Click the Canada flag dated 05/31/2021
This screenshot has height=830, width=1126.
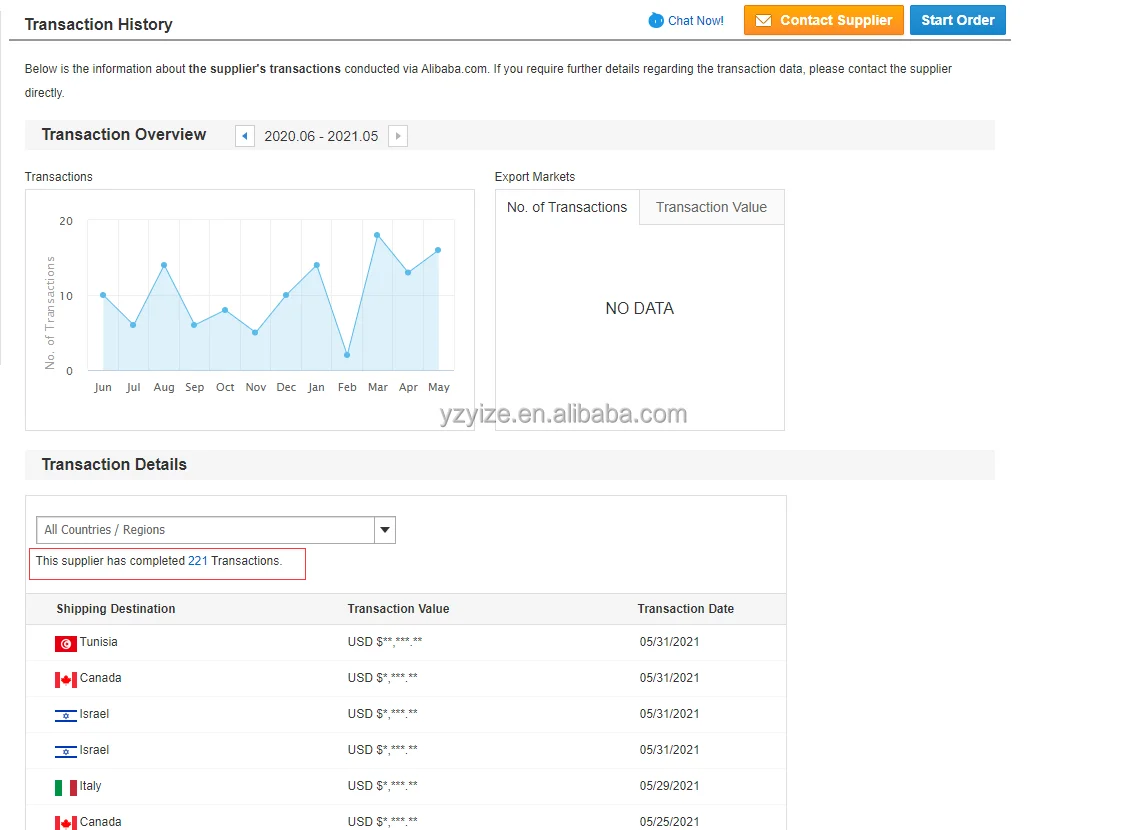coord(66,679)
